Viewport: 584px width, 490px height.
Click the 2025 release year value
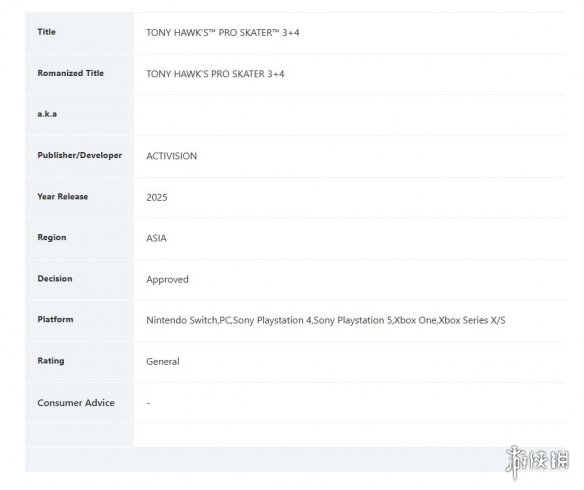pos(157,197)
